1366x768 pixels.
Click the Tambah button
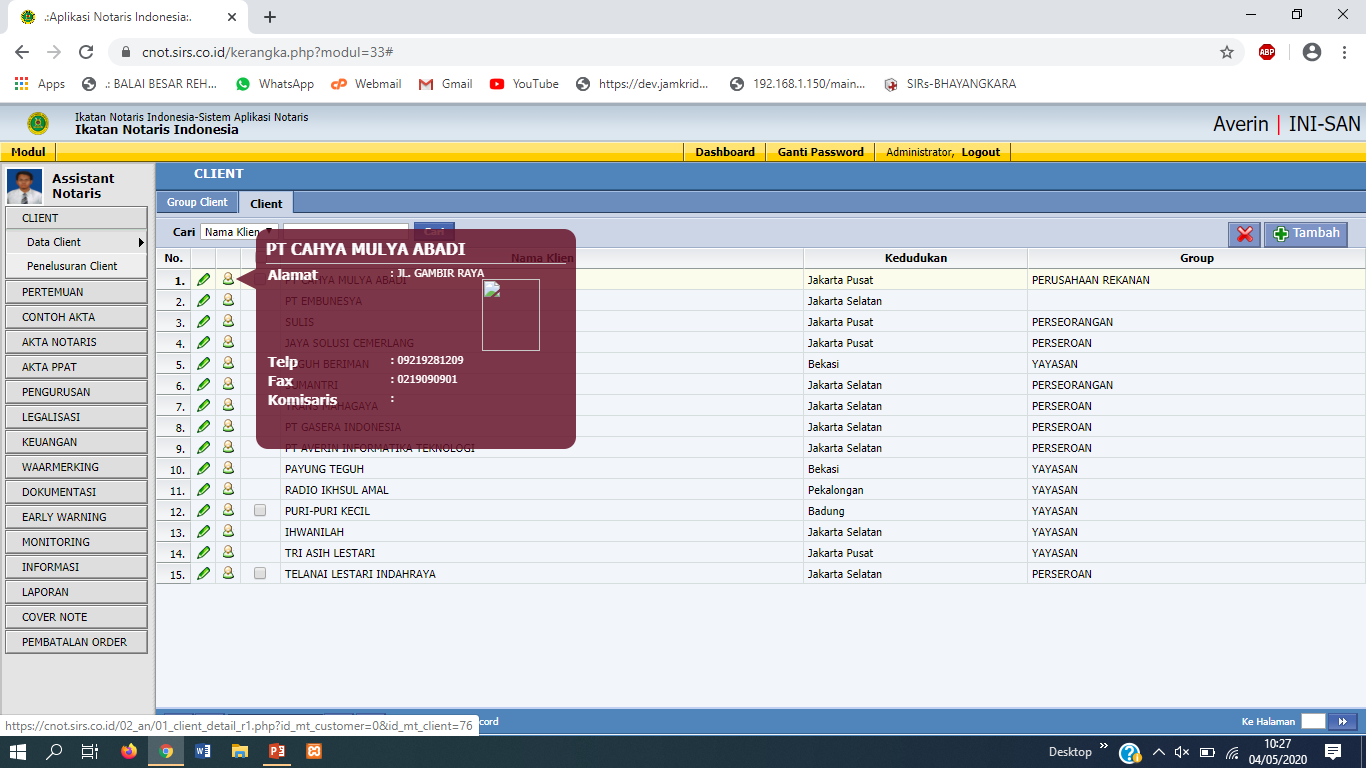tap(1306, 234)
